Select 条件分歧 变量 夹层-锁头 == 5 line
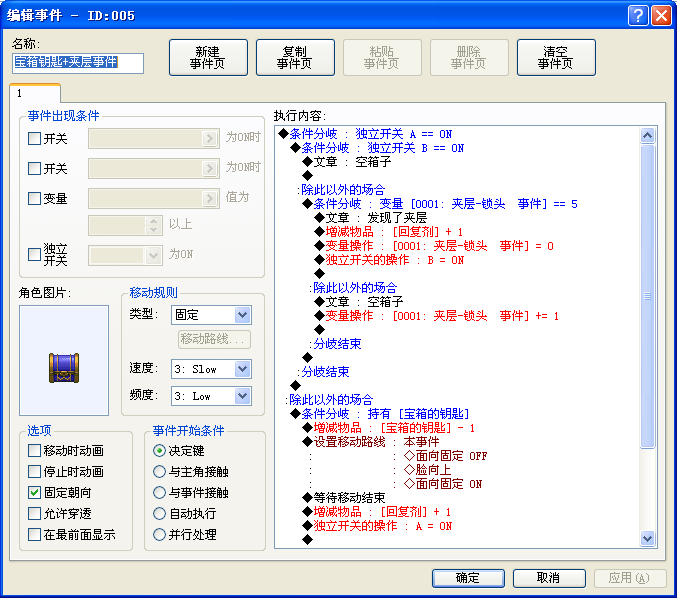The height and width of the screenshot is (598, 677). click(x=440, y=204)
